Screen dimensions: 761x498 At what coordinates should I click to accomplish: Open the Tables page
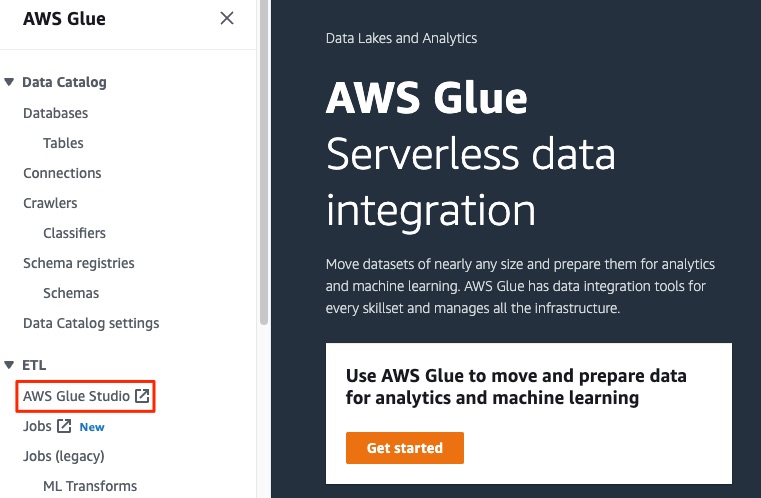pyautogui.click(x=63, y=143)
